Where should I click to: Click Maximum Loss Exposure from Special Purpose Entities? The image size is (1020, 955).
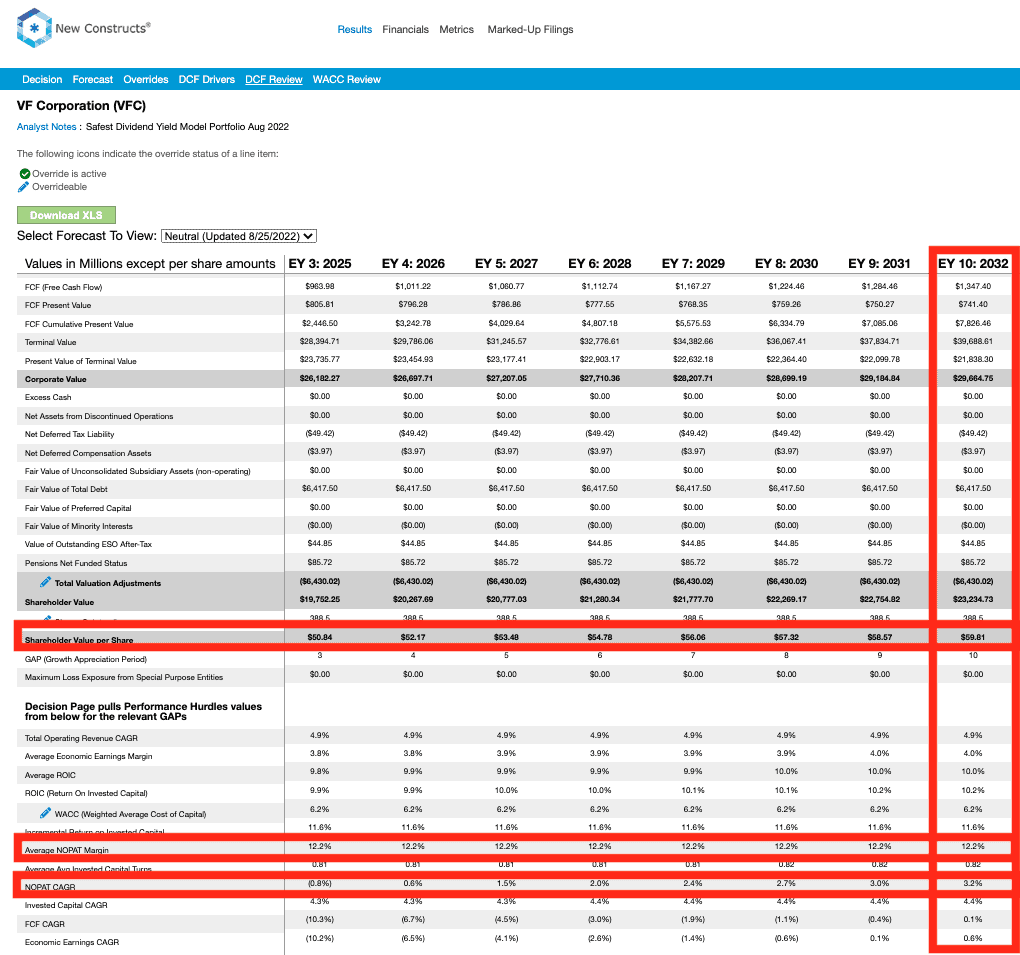pyautogui.click(x=124, y=677)
